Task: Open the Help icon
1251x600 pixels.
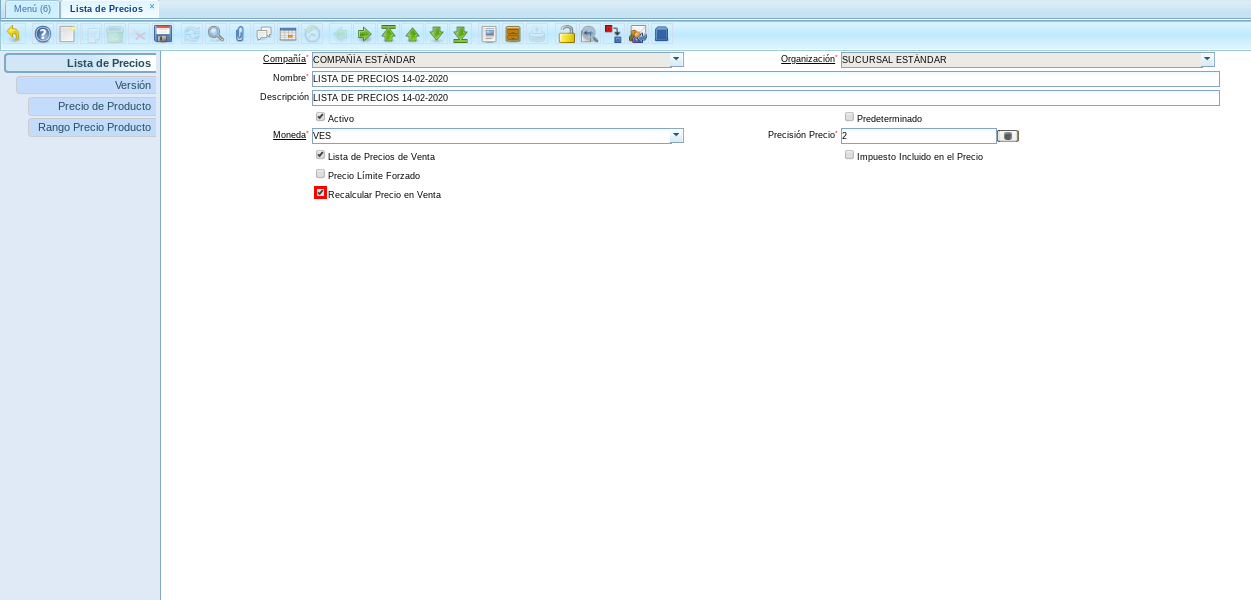Action: [41, 33]
